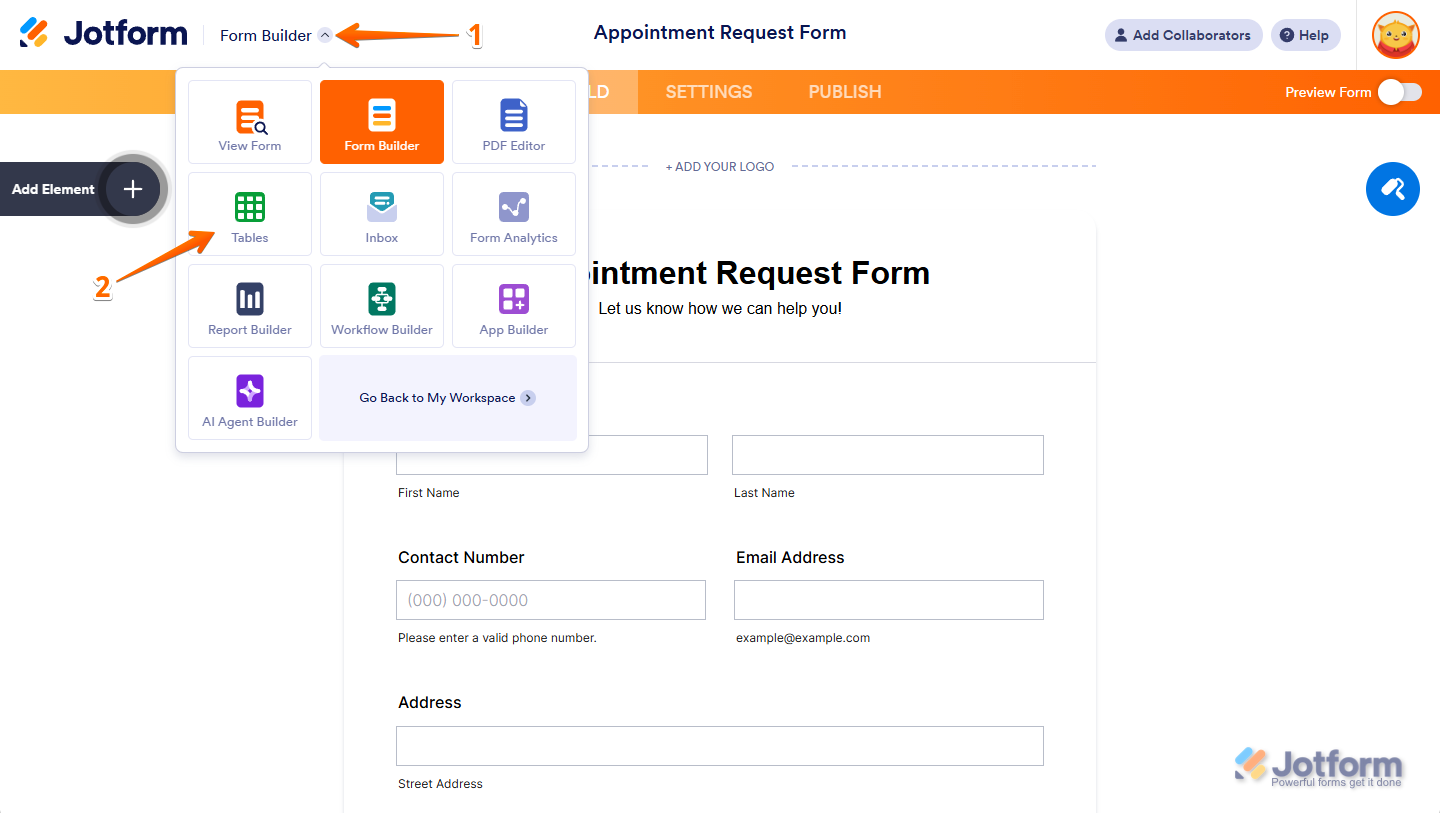
Task: Open the App Builder tile
Action: 514,306
